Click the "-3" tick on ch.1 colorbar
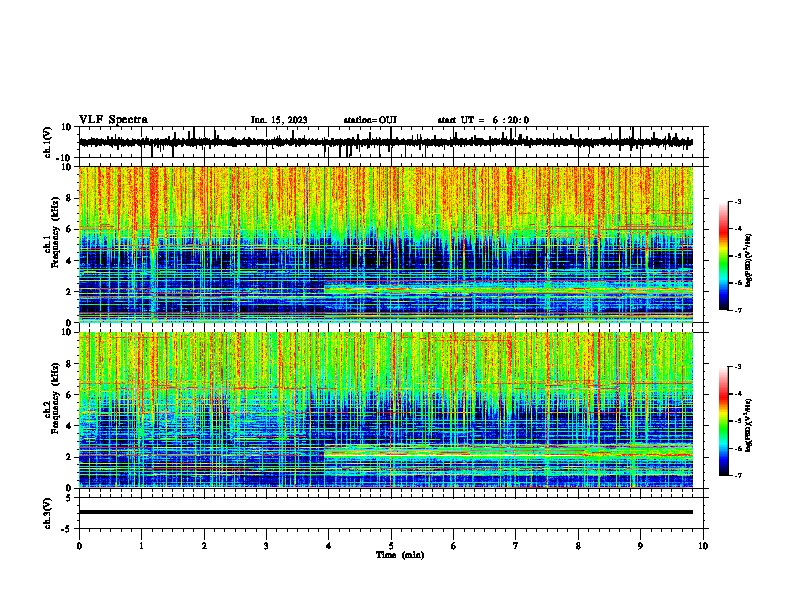This screenshot has height=612, width=792. pyautogui.click(x=738, y=201)
